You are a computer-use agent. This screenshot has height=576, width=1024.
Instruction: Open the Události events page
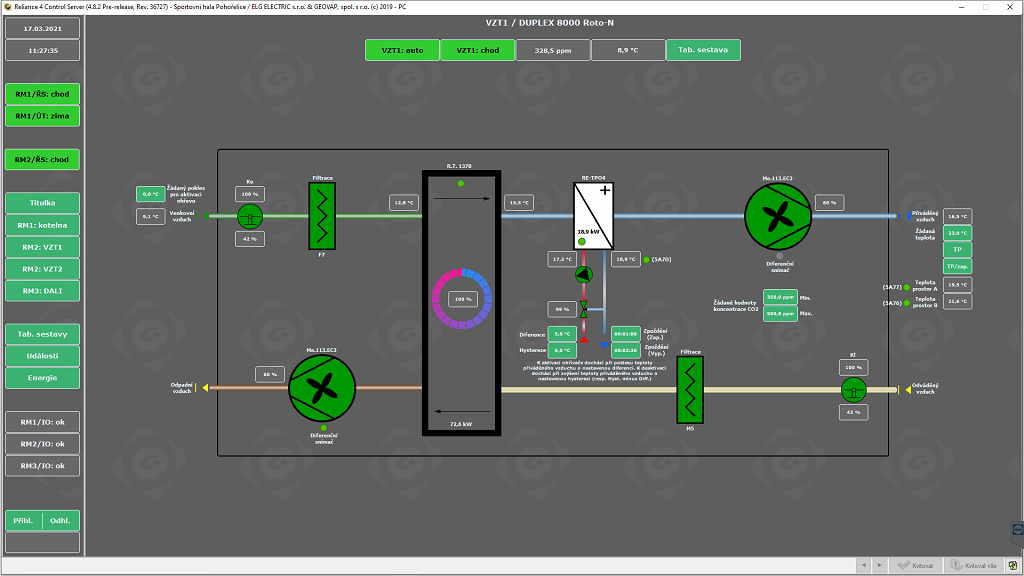(42, 356)
